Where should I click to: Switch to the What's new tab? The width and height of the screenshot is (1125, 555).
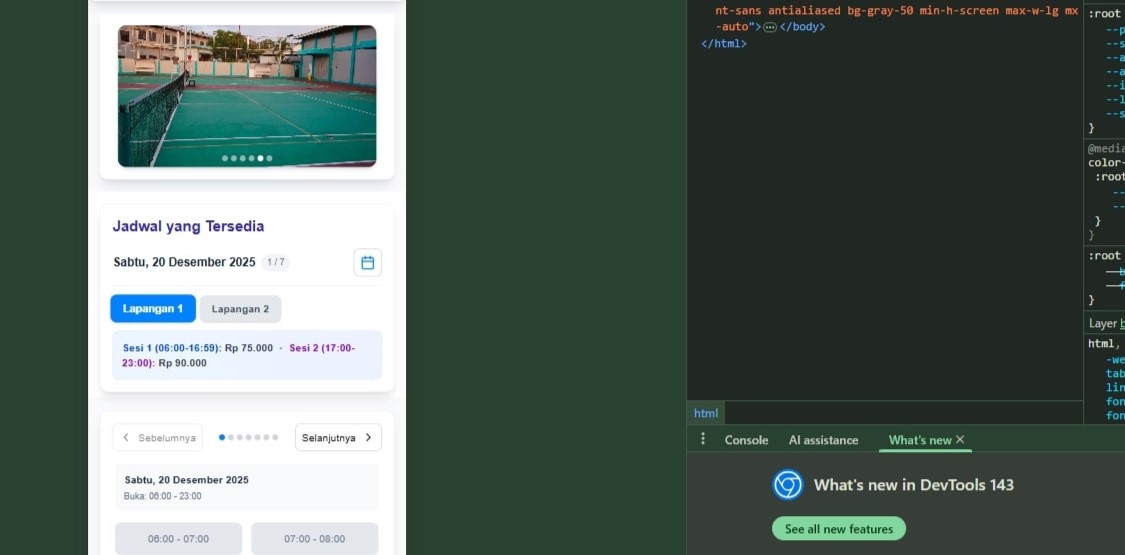[920, 440]
